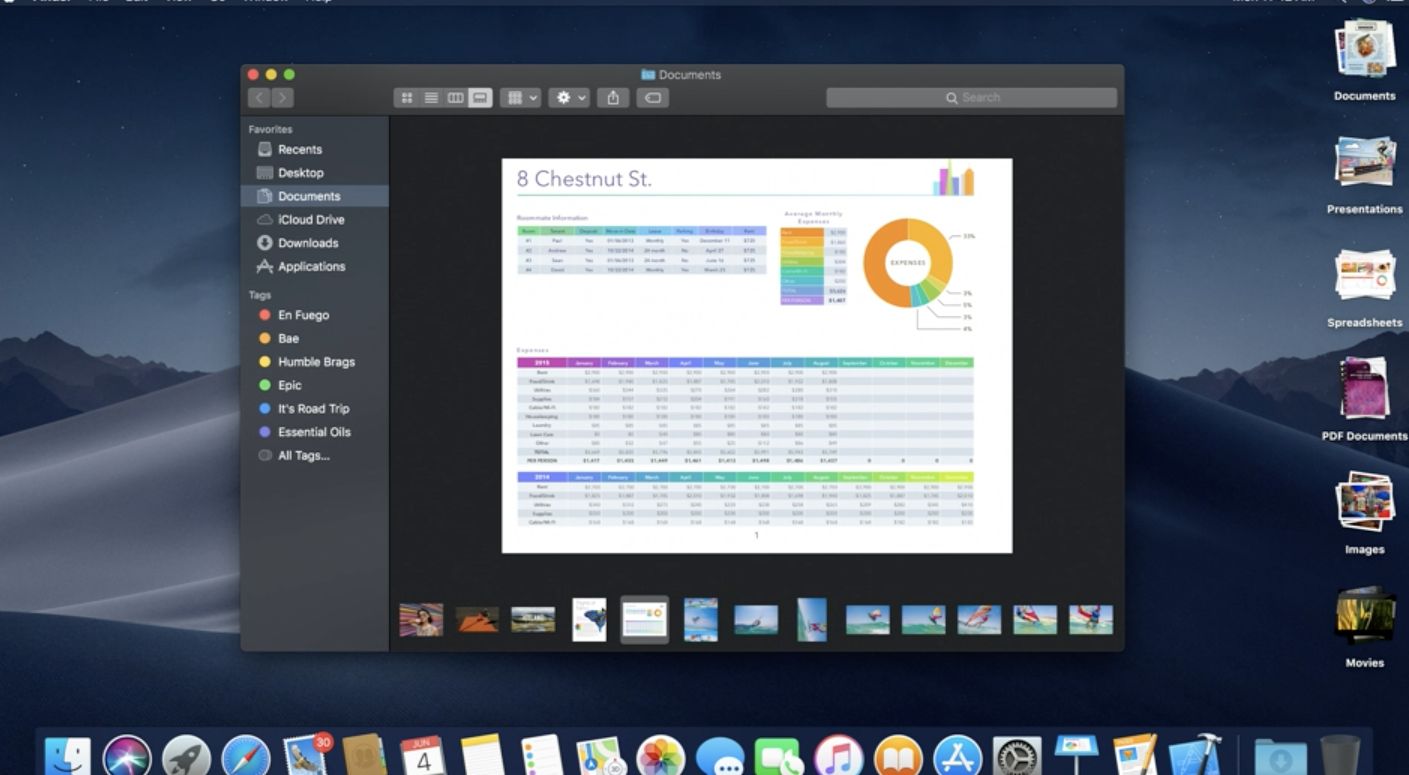Open the Downloads folder in Dock

[x=1279, y=757]
